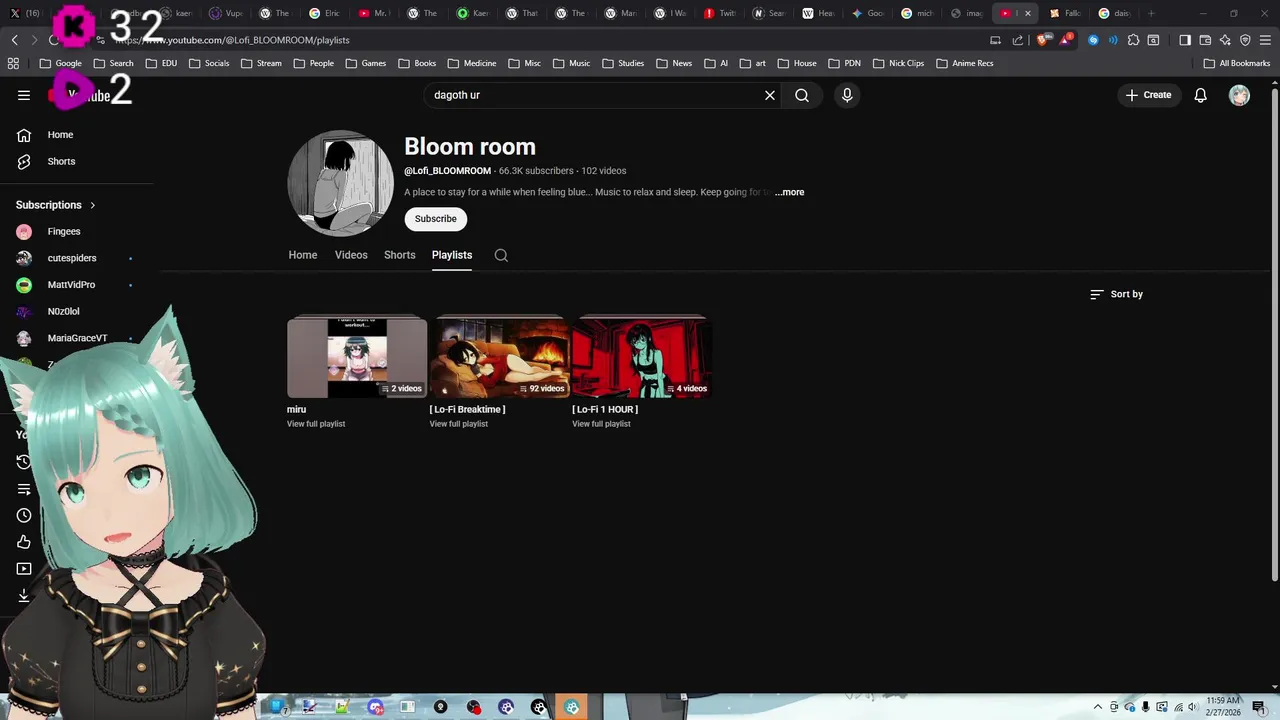The width and height of the screenshot is (1280, 720).
Task: Open the miru playlist thumbnail
Action: pos(357,357)
